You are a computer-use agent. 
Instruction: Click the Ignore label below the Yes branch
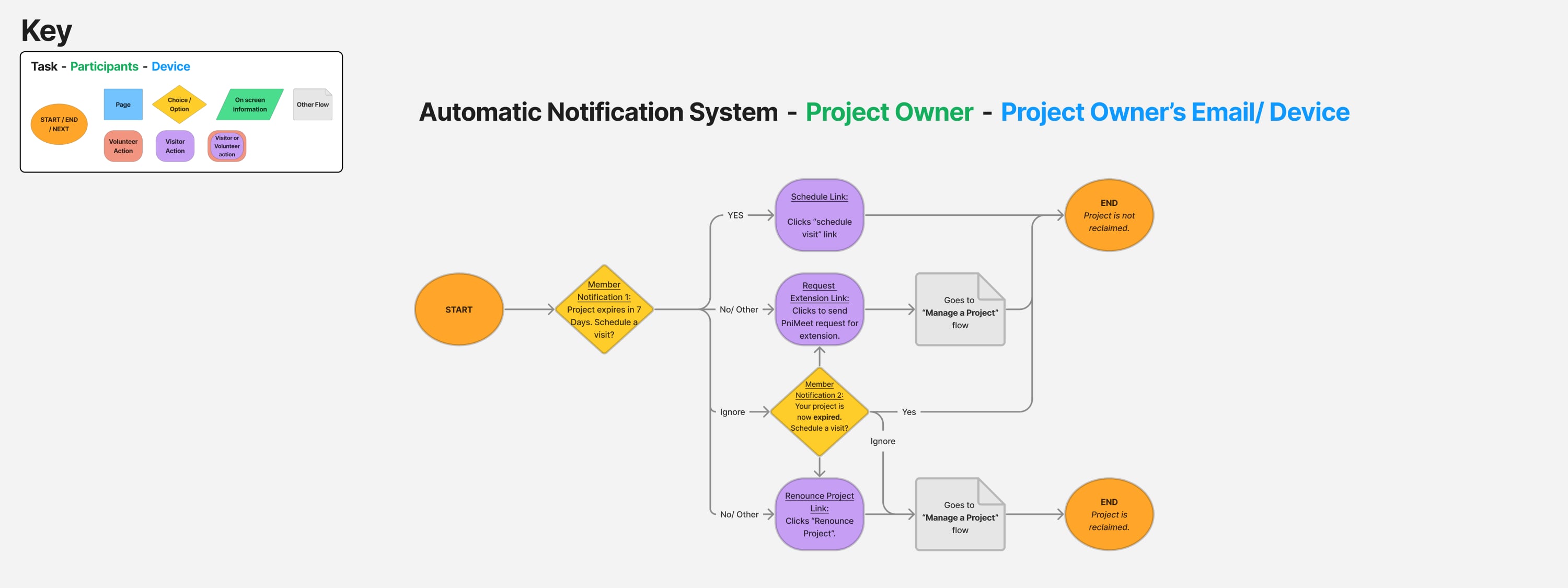point(883,441)
